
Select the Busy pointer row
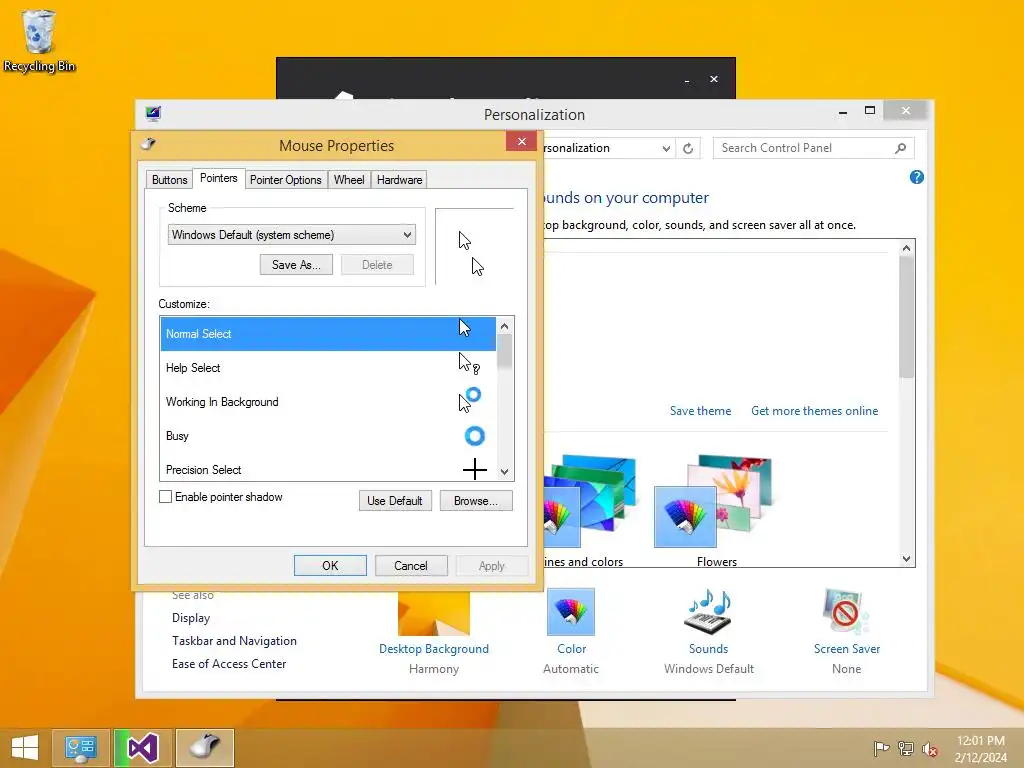(328, 436)
